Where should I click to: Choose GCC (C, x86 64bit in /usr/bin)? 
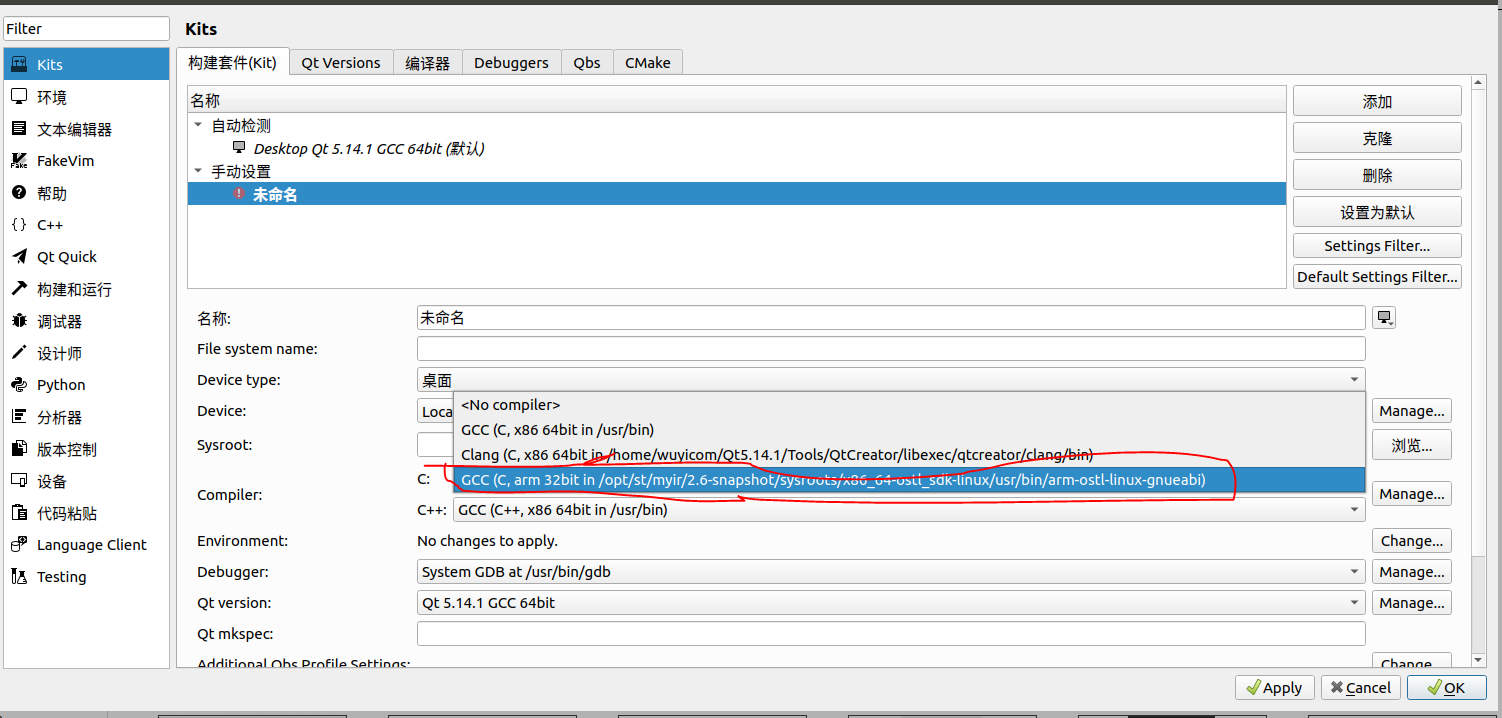[909, 430]
